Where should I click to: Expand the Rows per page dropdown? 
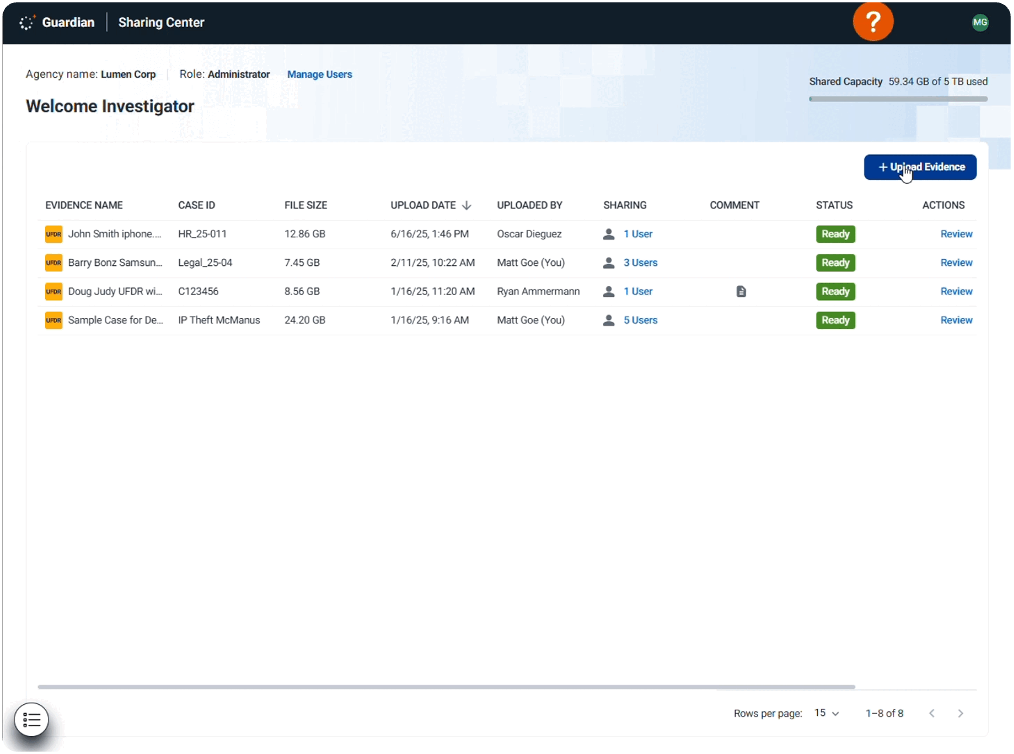coord(827,713)
